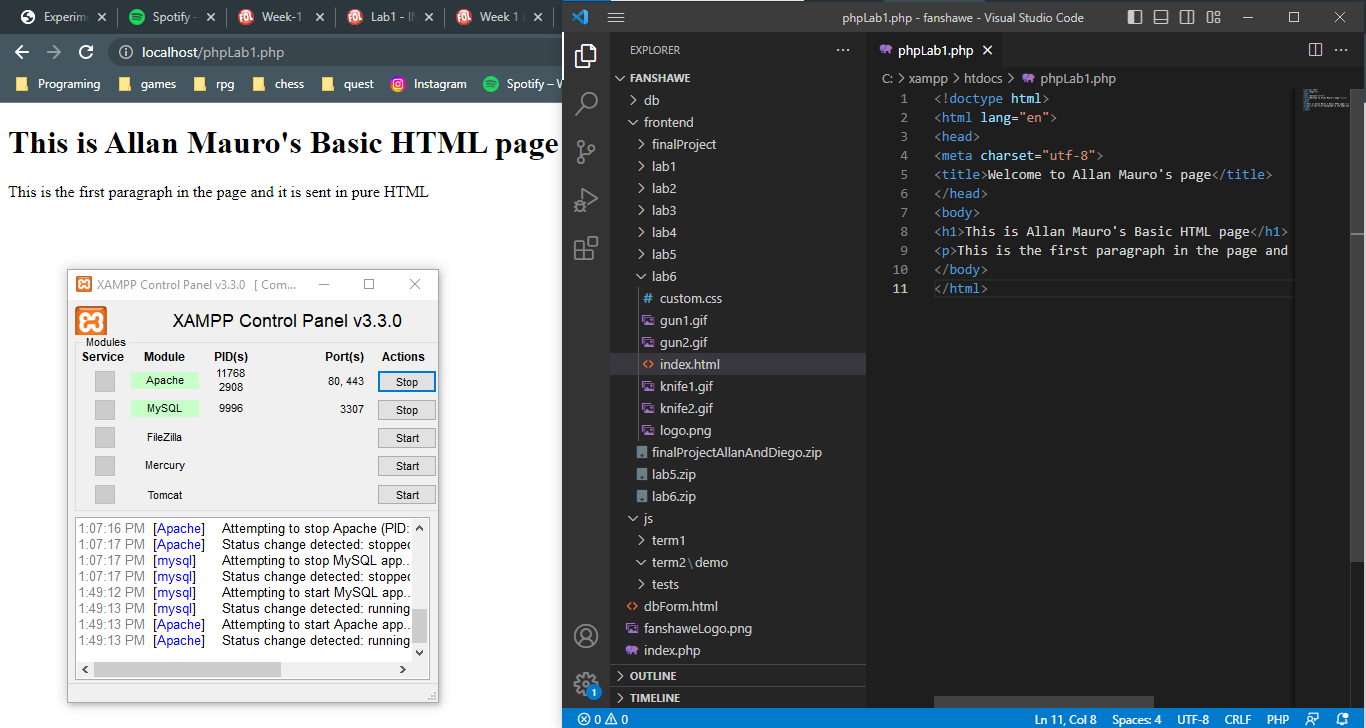
Task: Stop the Apache module
Action: (x=406, y=381)
